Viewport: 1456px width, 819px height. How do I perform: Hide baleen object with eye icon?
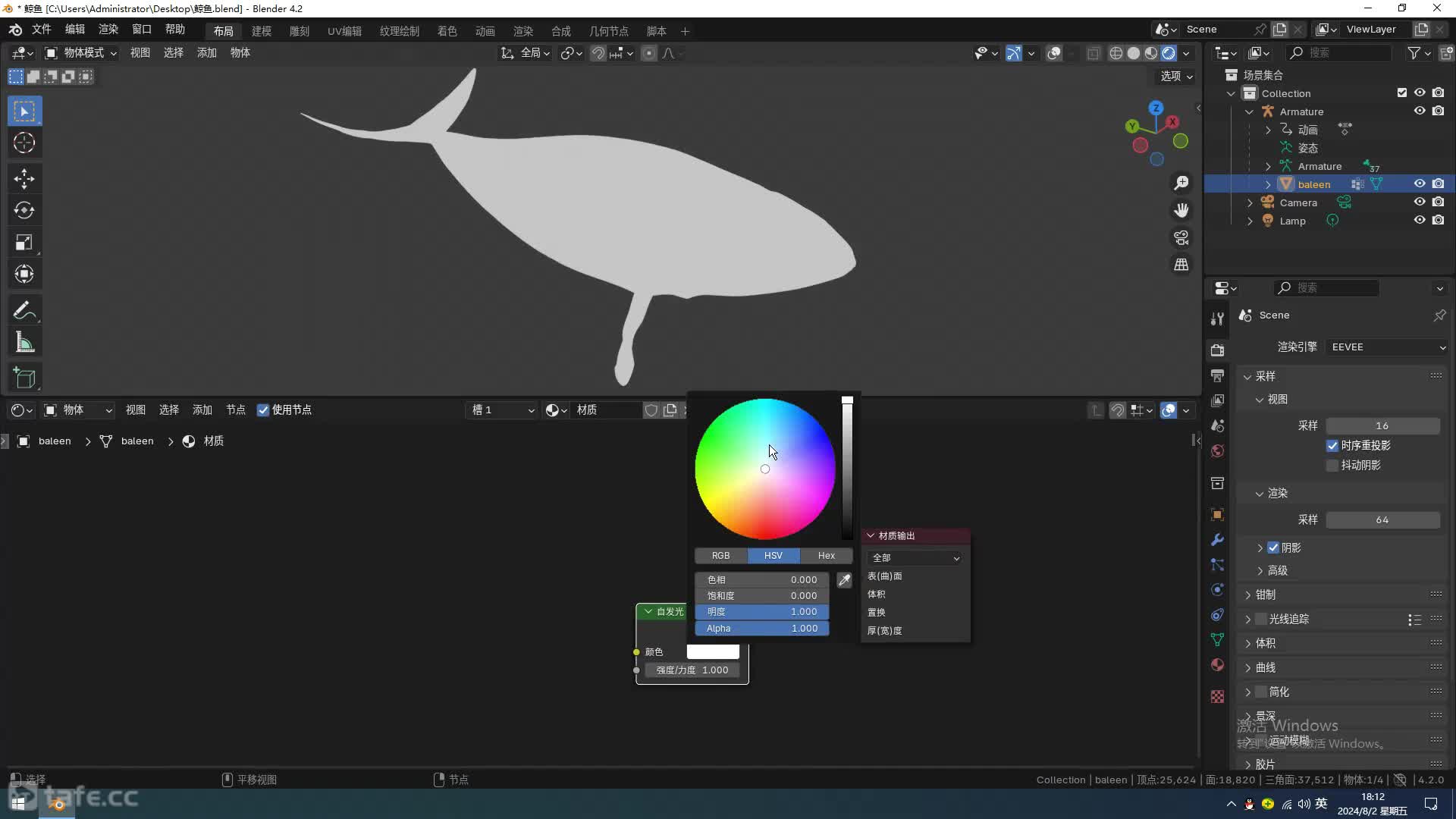(x=1420, y=184)
